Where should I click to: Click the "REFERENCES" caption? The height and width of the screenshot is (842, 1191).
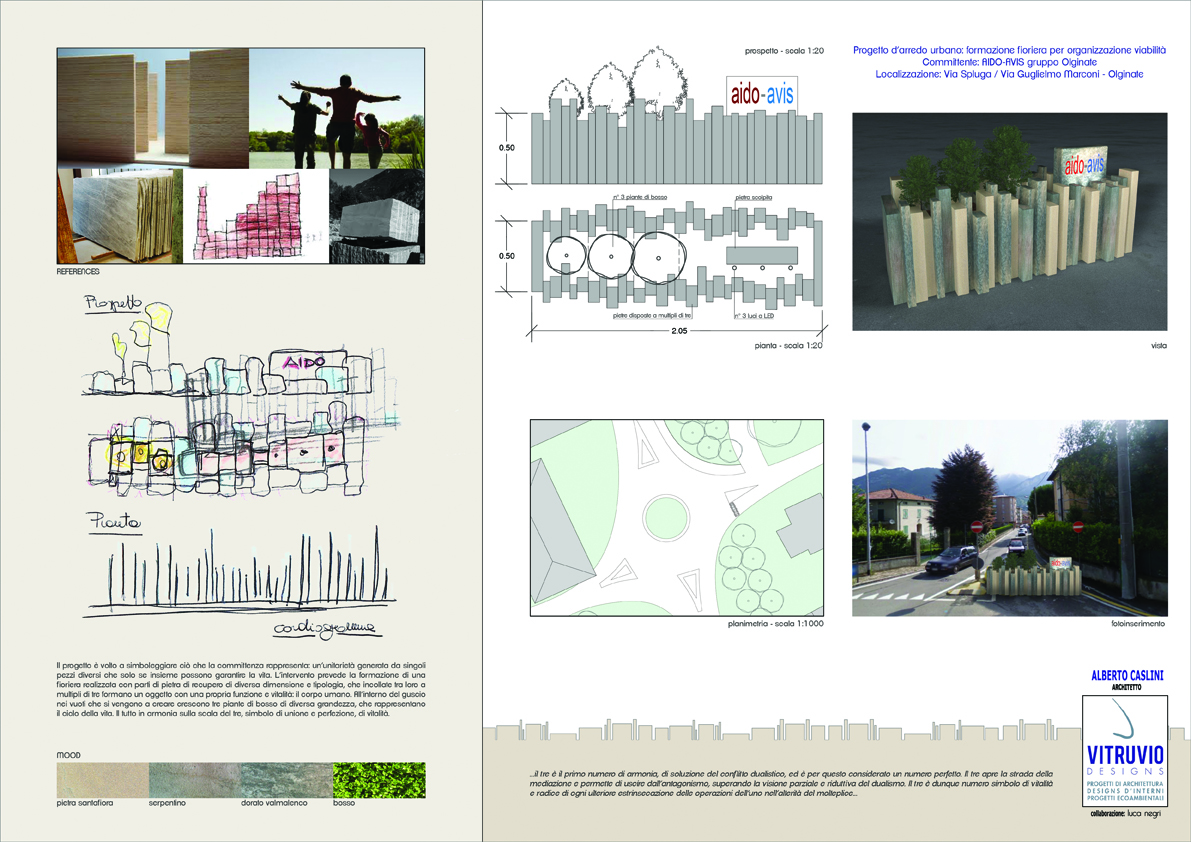tap(78, 272)
